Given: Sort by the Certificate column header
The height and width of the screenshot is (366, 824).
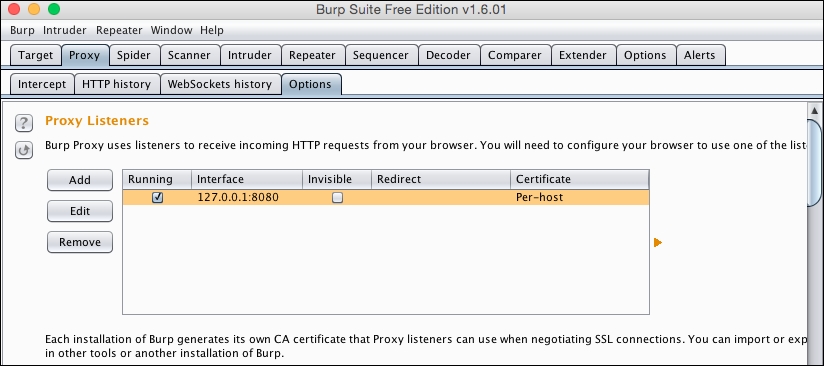Looking at the screenshot, I should [580, 179].
